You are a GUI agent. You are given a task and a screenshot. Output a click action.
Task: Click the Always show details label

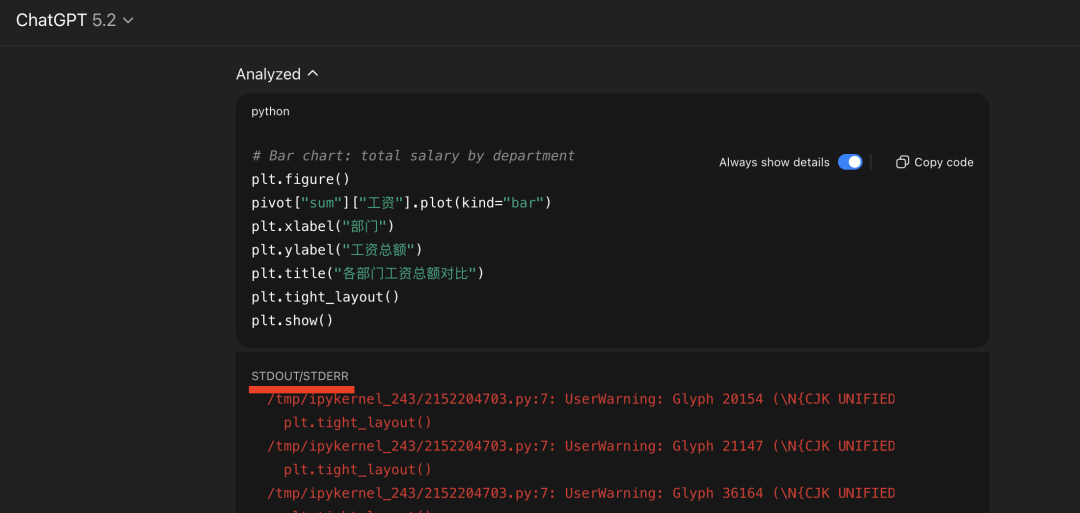click(774, 162)
